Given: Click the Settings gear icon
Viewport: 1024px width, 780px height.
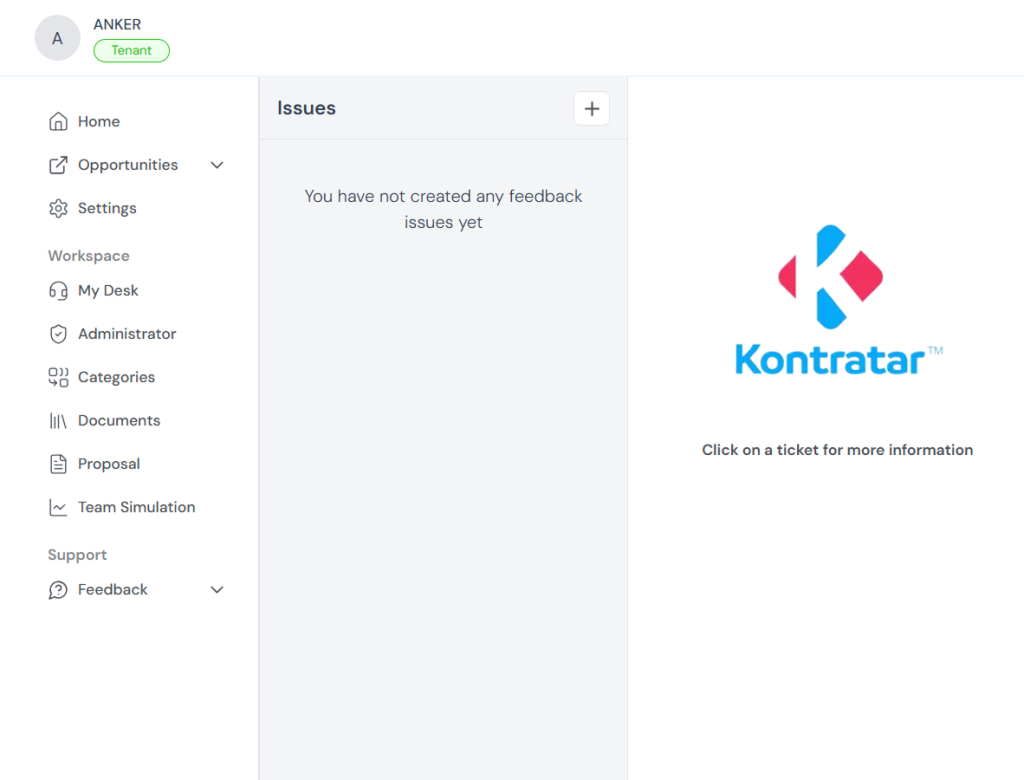Looking at the screenshot, I should coord(58,208).
